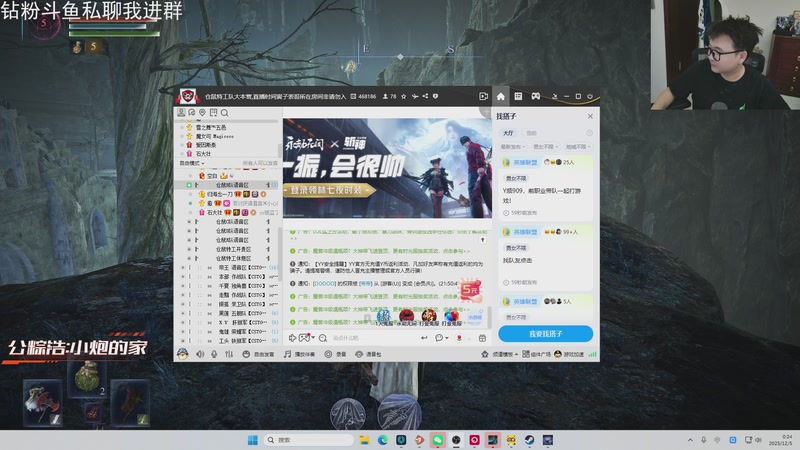
Task: Open the 频道模板 menu in bottom bar
Action: (499, 354)
